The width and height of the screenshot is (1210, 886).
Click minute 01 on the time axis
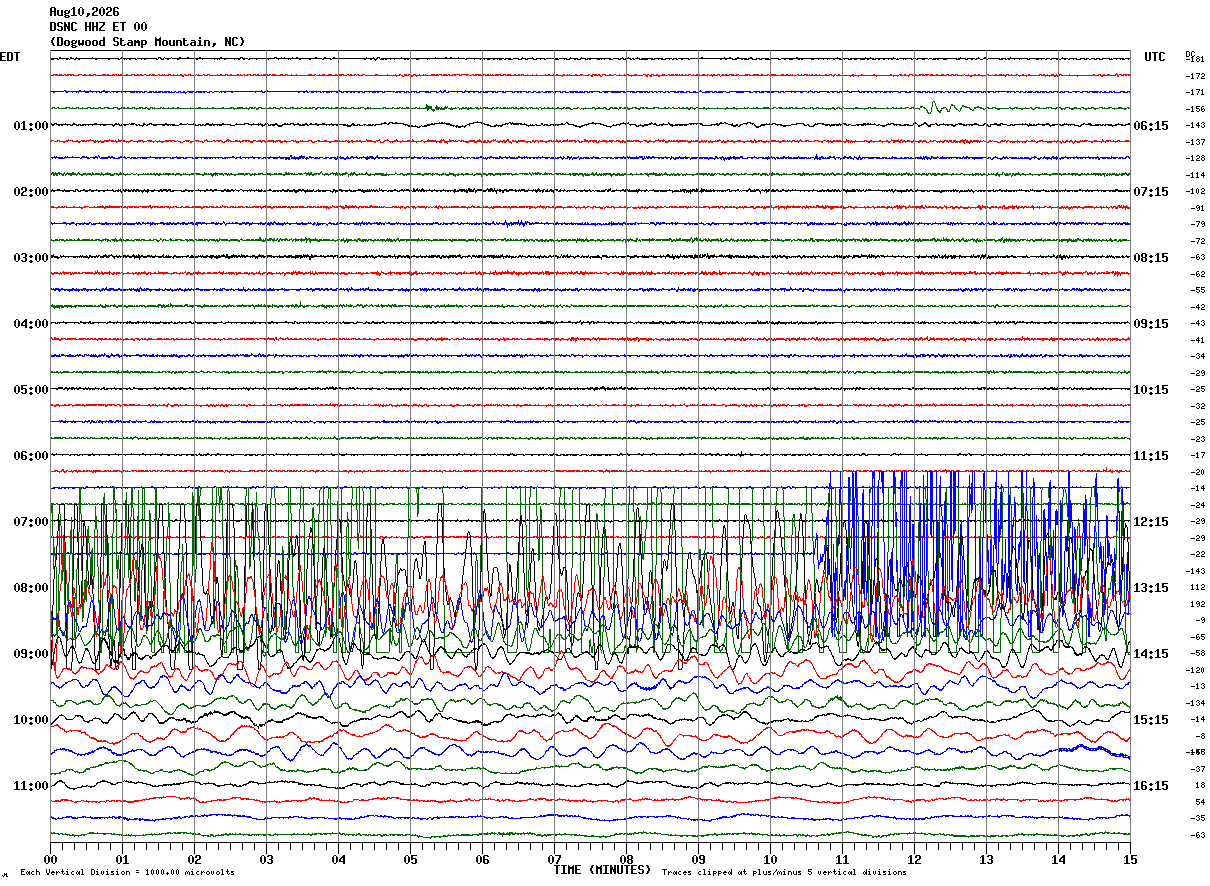pyautogui.click(x=122, y=859)
